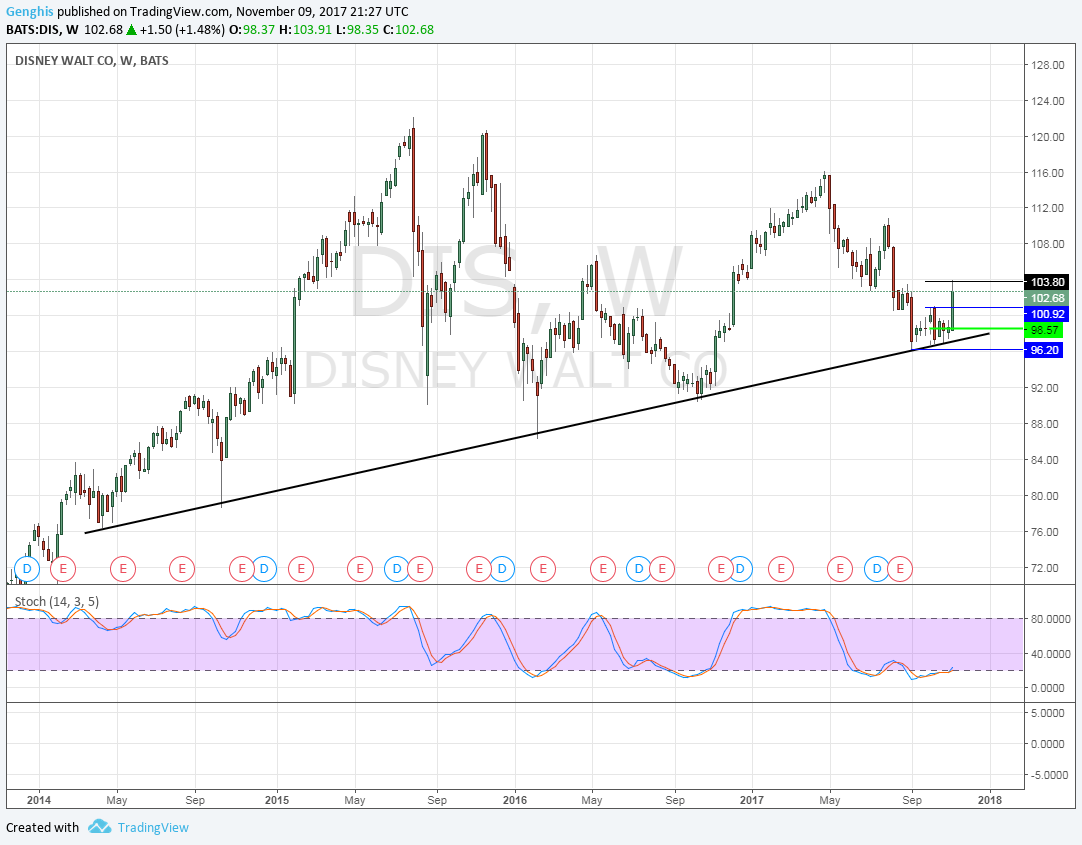Click the Stoch (14, 3, 5) indicator label
The height and width of the screenshot is (845, 1082).
57,602
